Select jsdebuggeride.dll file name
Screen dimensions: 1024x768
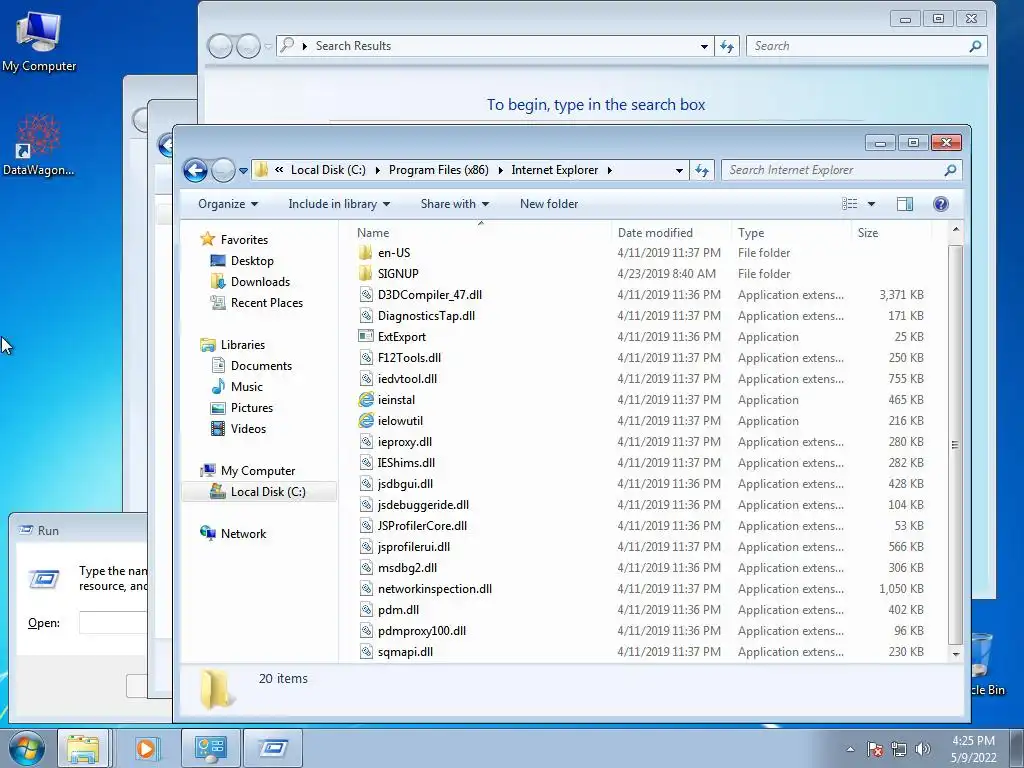[x=423, y=505]
